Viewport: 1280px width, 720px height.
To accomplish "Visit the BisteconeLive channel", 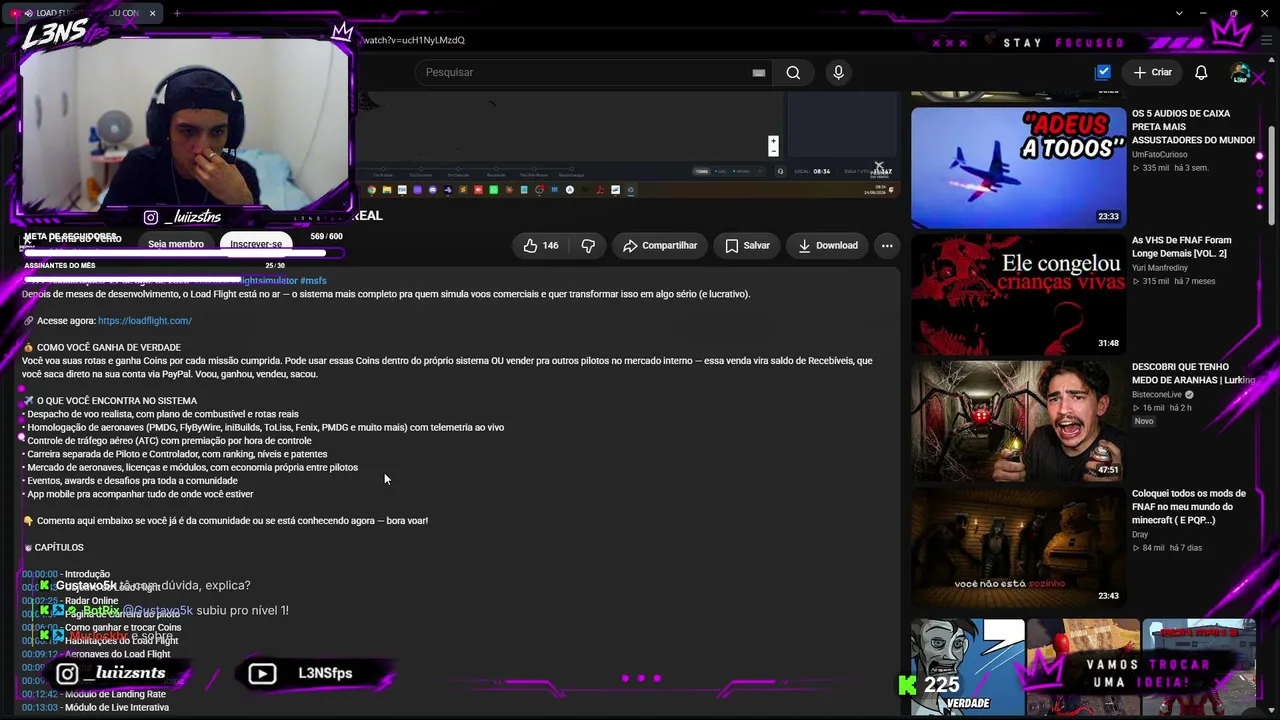I will pos(1158,395).
